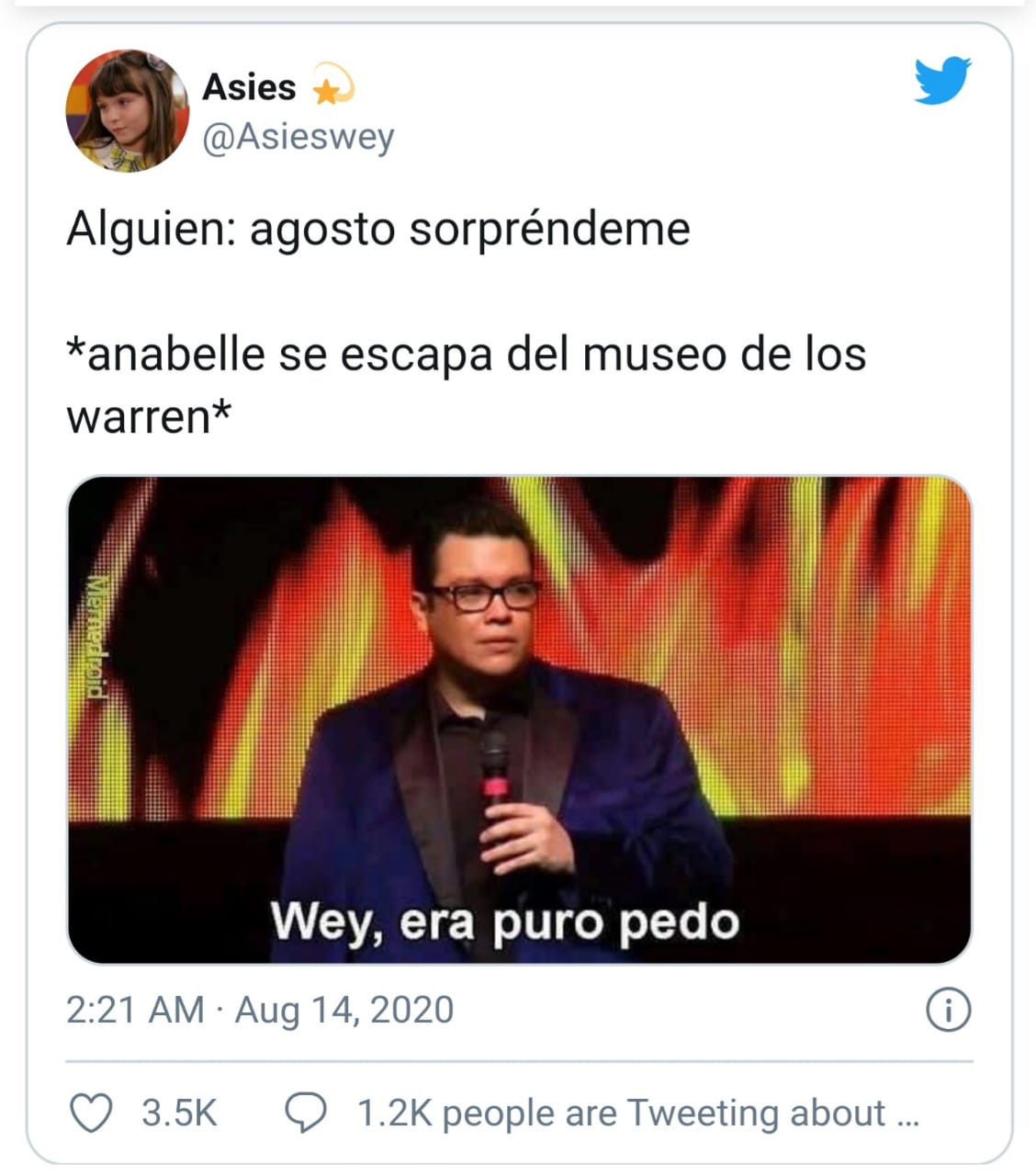Click the ellipsis after Tweeting about
Screen dimensions: 1036x1176
click(906, 1117)
